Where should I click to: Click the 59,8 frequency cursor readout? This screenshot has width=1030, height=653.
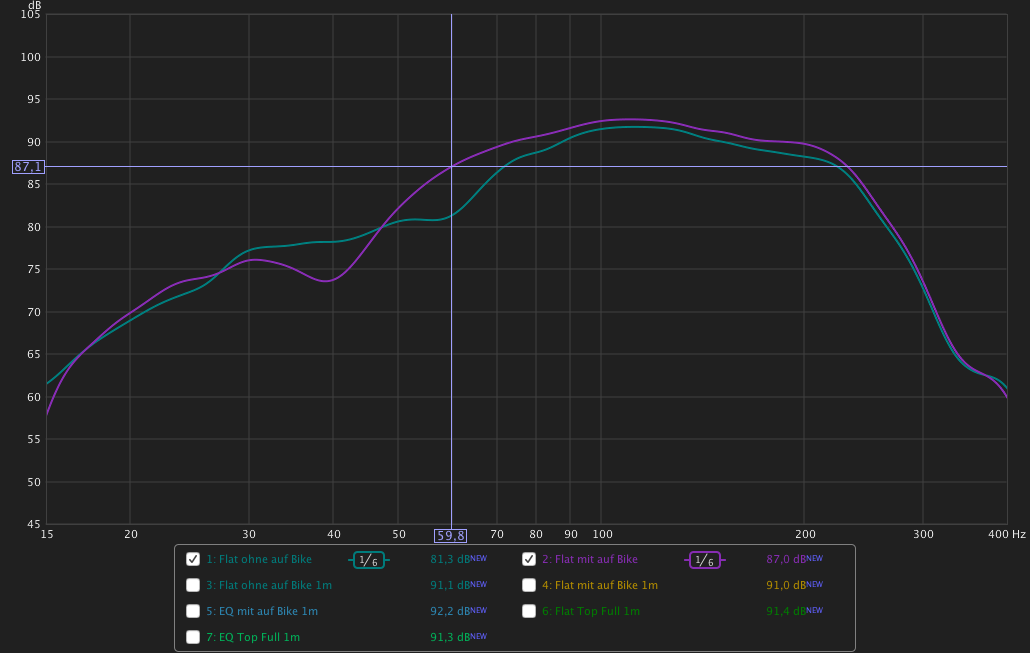[x=451, y=536]
